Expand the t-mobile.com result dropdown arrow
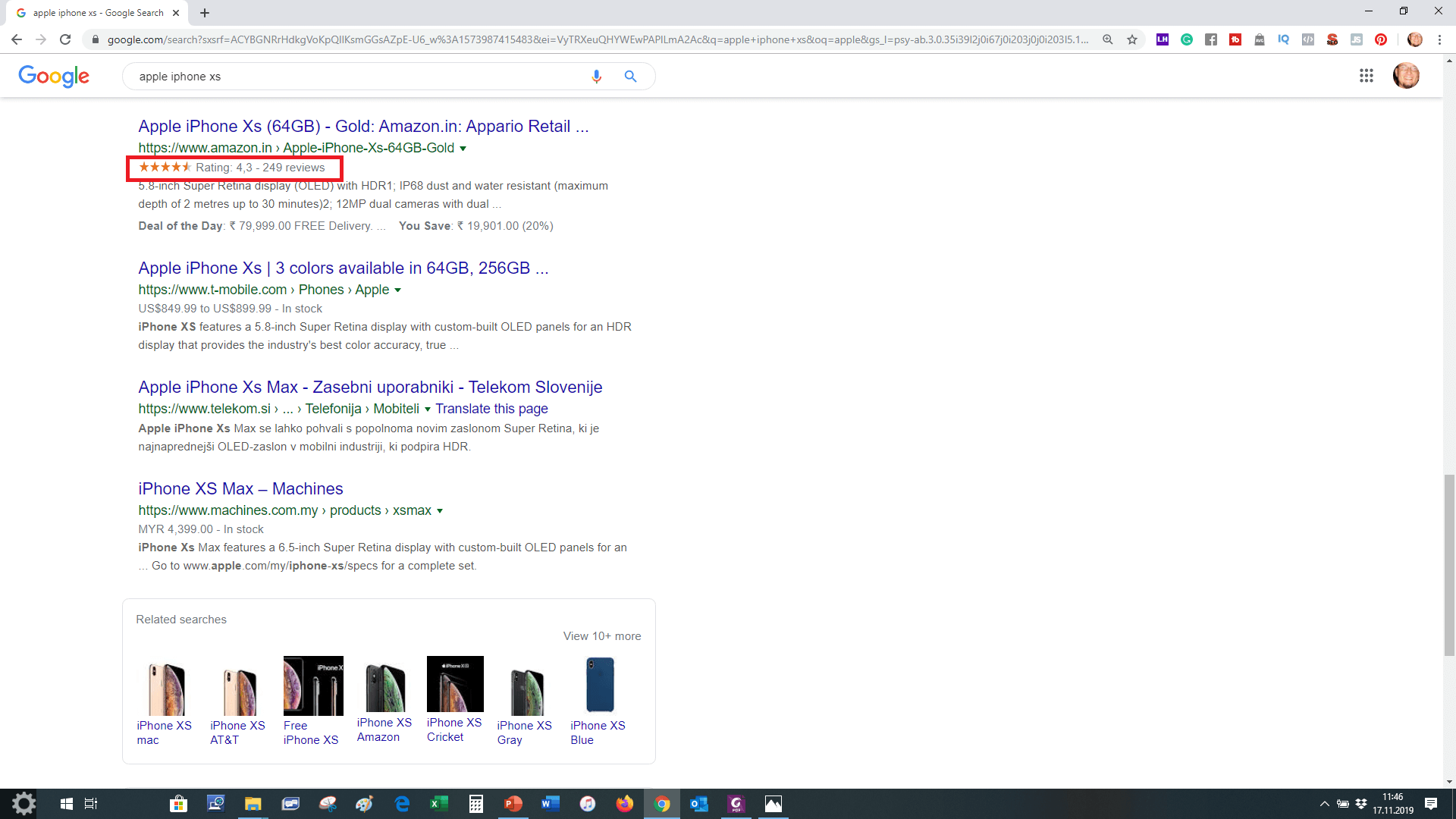 pyautogui.click(x=397, y=290)
